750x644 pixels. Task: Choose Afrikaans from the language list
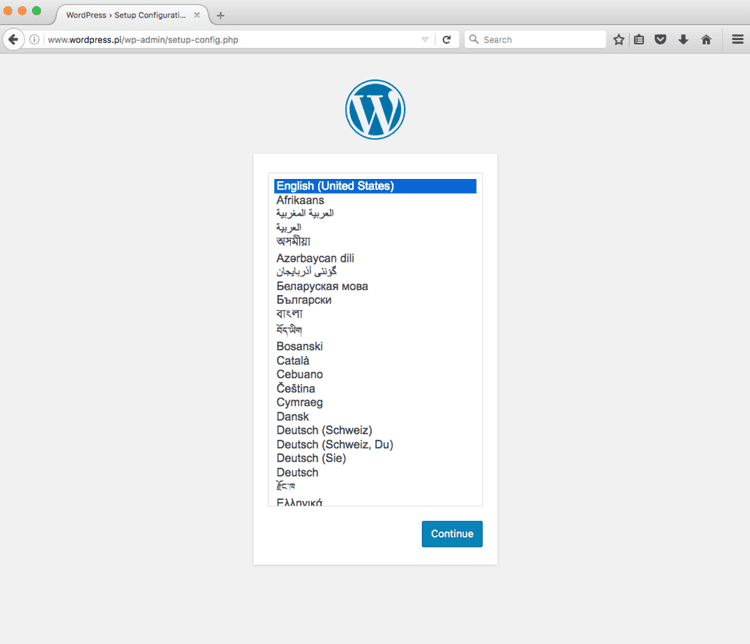point(300,200)
